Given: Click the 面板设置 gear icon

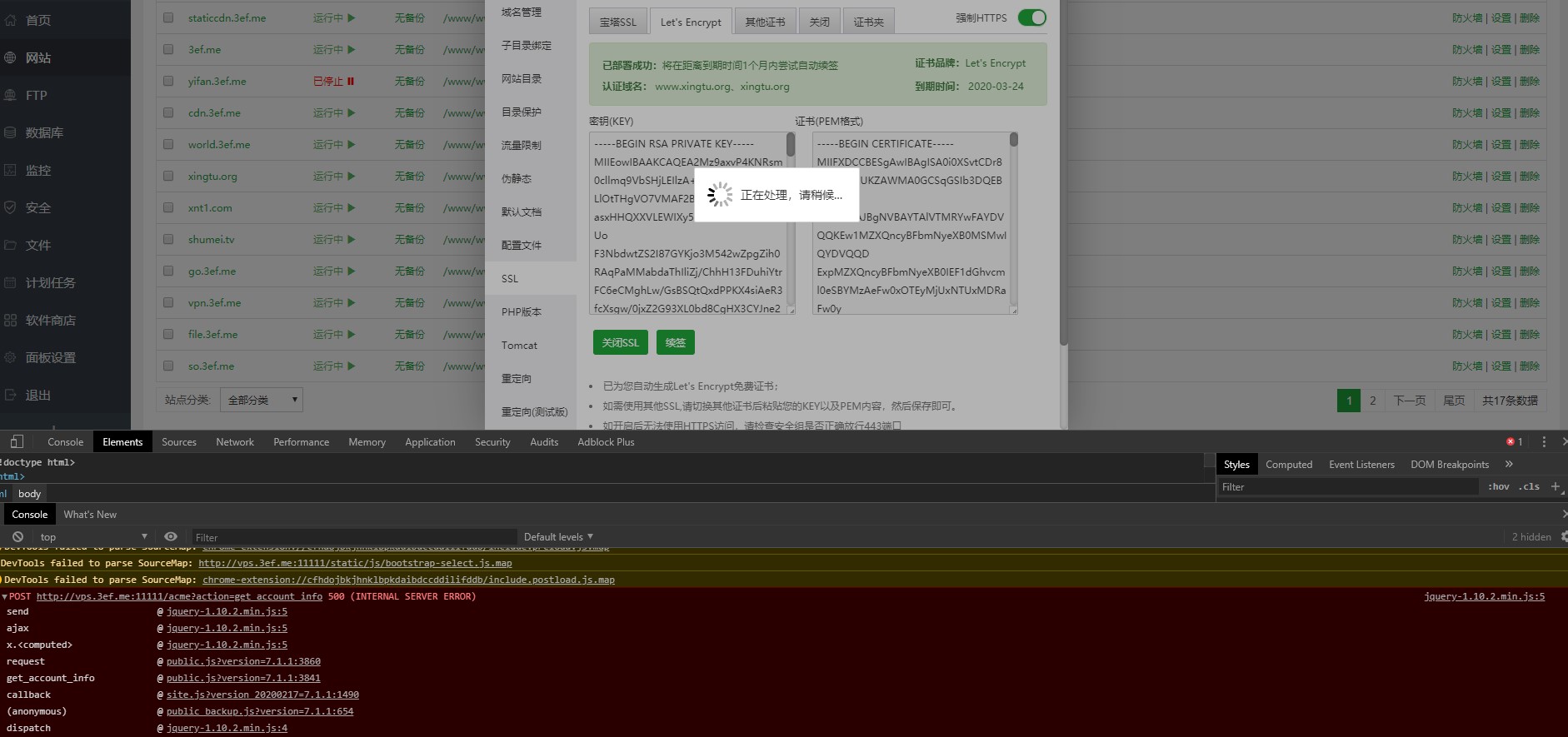Looking at the screenshot, I should pyautogui.click(x=11, y=357).
